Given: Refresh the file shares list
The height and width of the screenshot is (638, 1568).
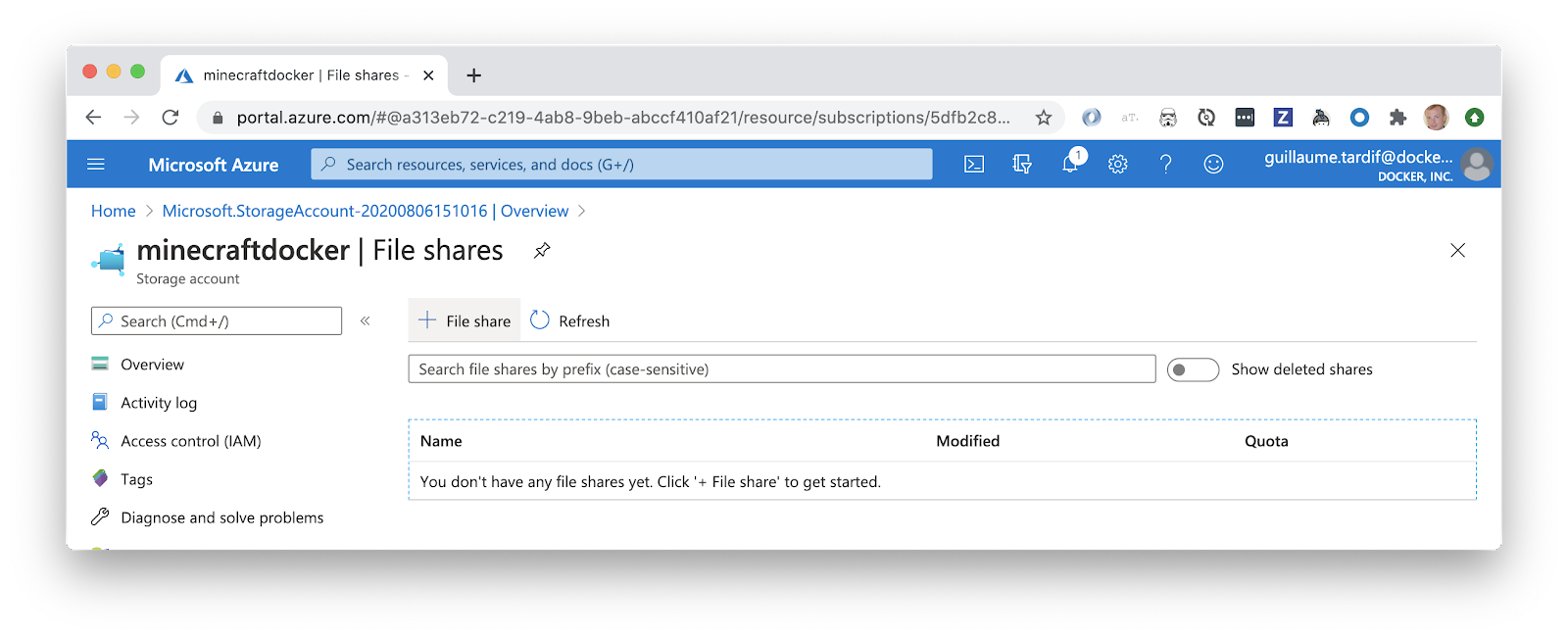Looking at the screenshot, I should pyautogui.click(x=570, y=321).
